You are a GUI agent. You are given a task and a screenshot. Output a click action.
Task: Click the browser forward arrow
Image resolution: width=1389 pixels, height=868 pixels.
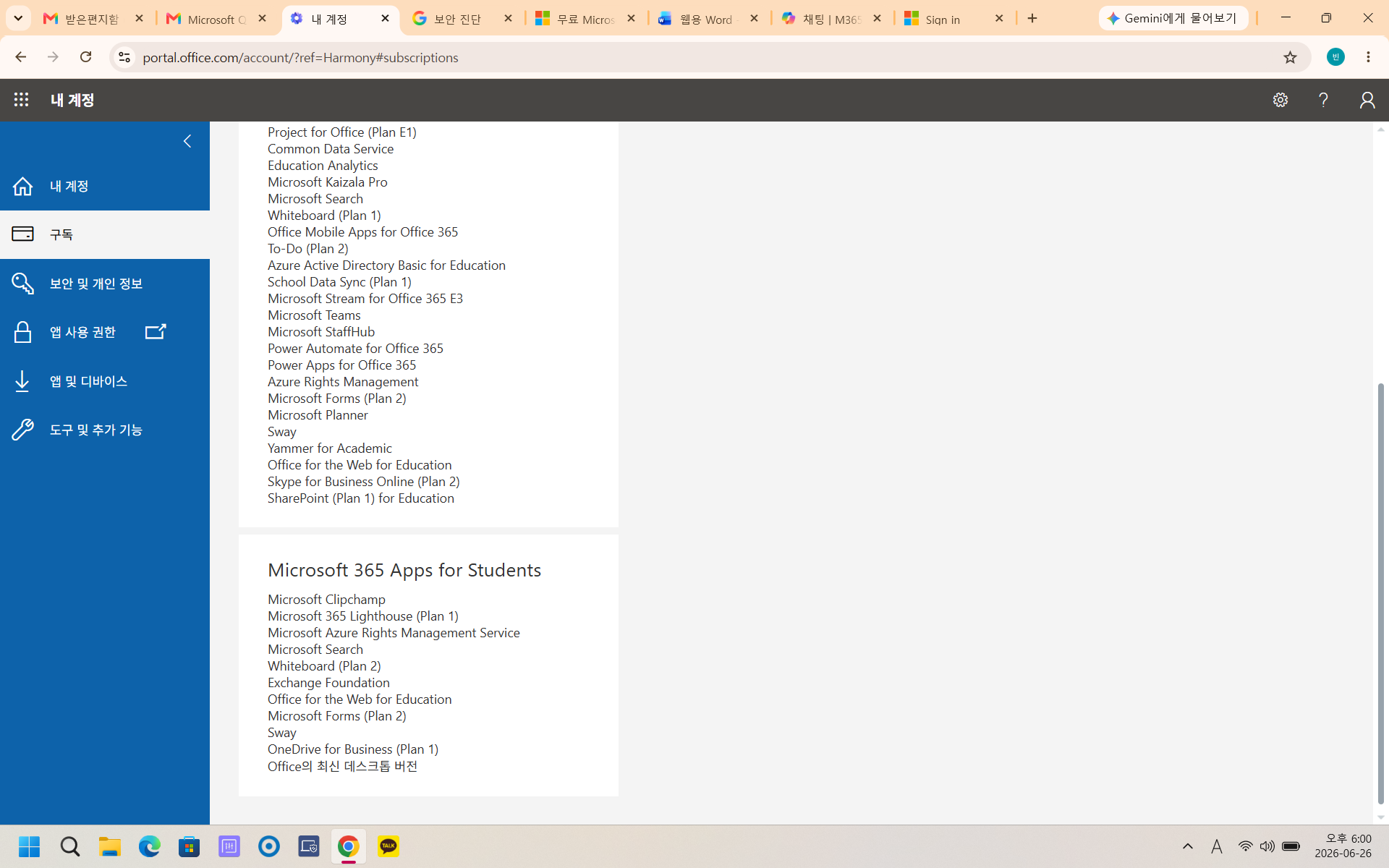pos(53,57)
